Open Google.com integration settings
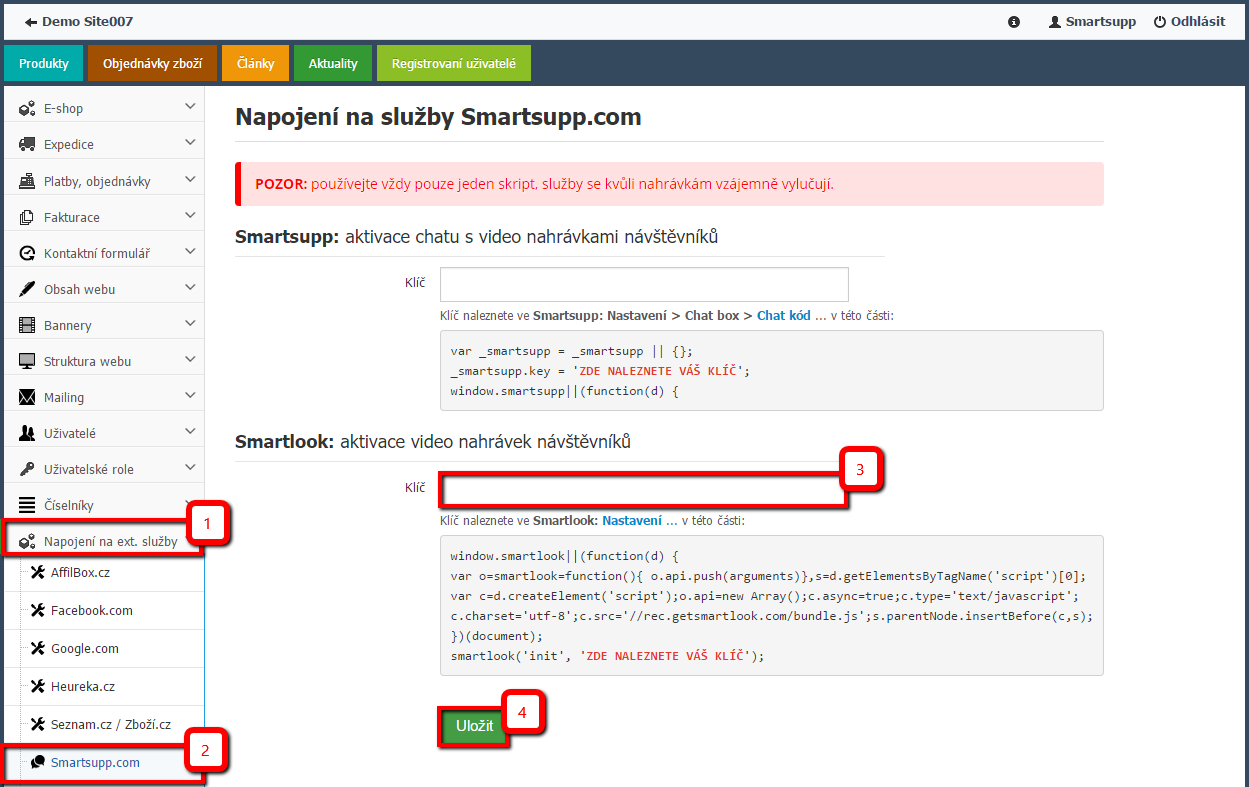1249x787 pixels. (x=85, y=648)
